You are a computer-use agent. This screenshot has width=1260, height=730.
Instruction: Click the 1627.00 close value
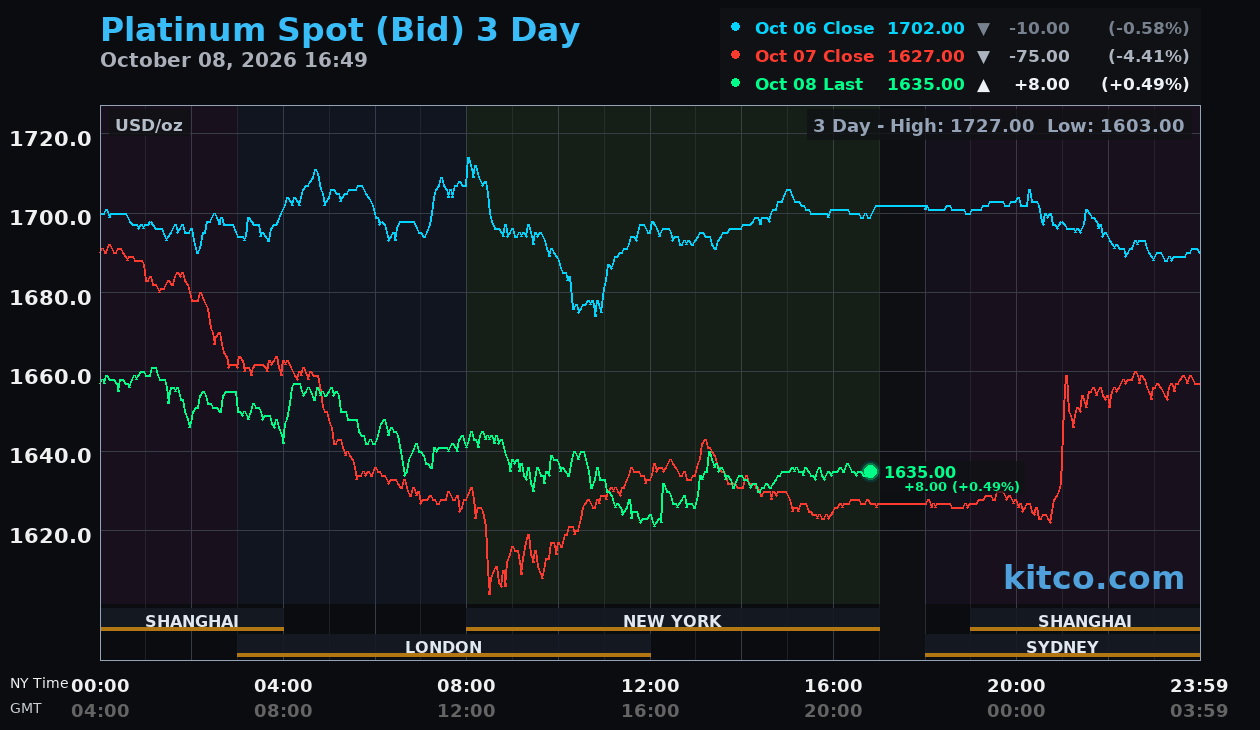tap(926, 56)
